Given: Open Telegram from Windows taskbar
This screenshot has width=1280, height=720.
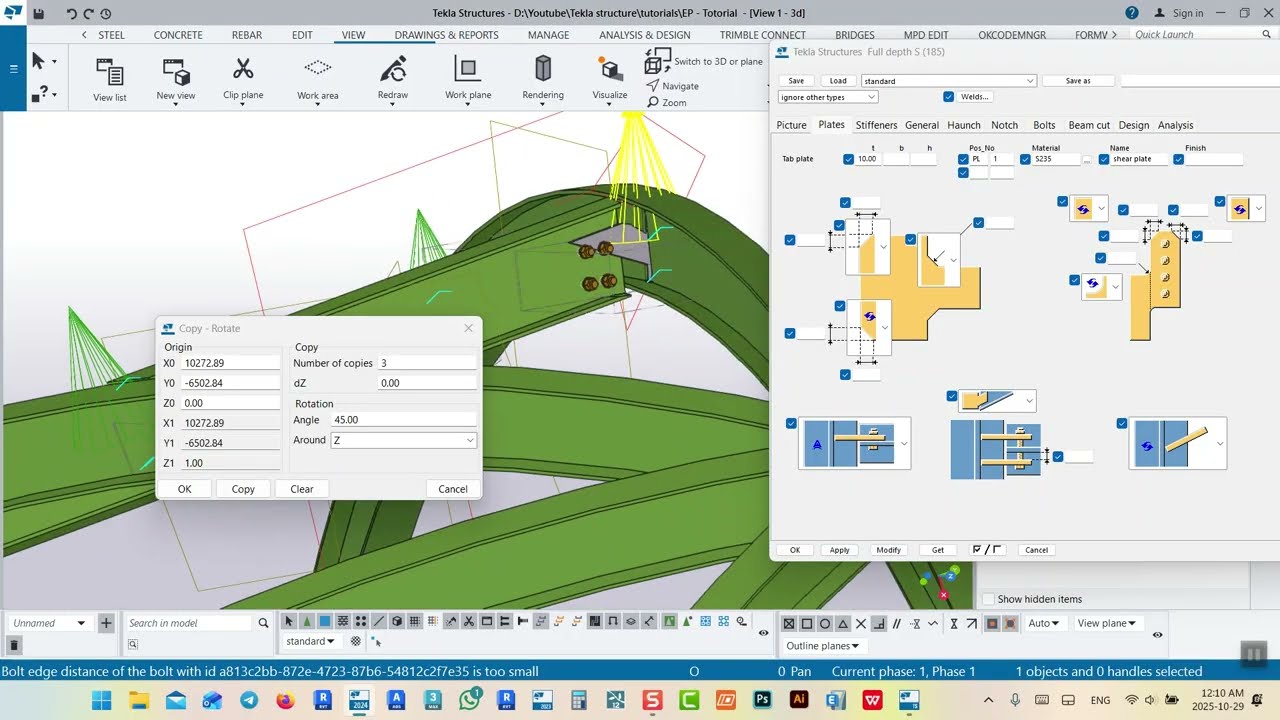Looking at the screenshot, I should [249, 699].
